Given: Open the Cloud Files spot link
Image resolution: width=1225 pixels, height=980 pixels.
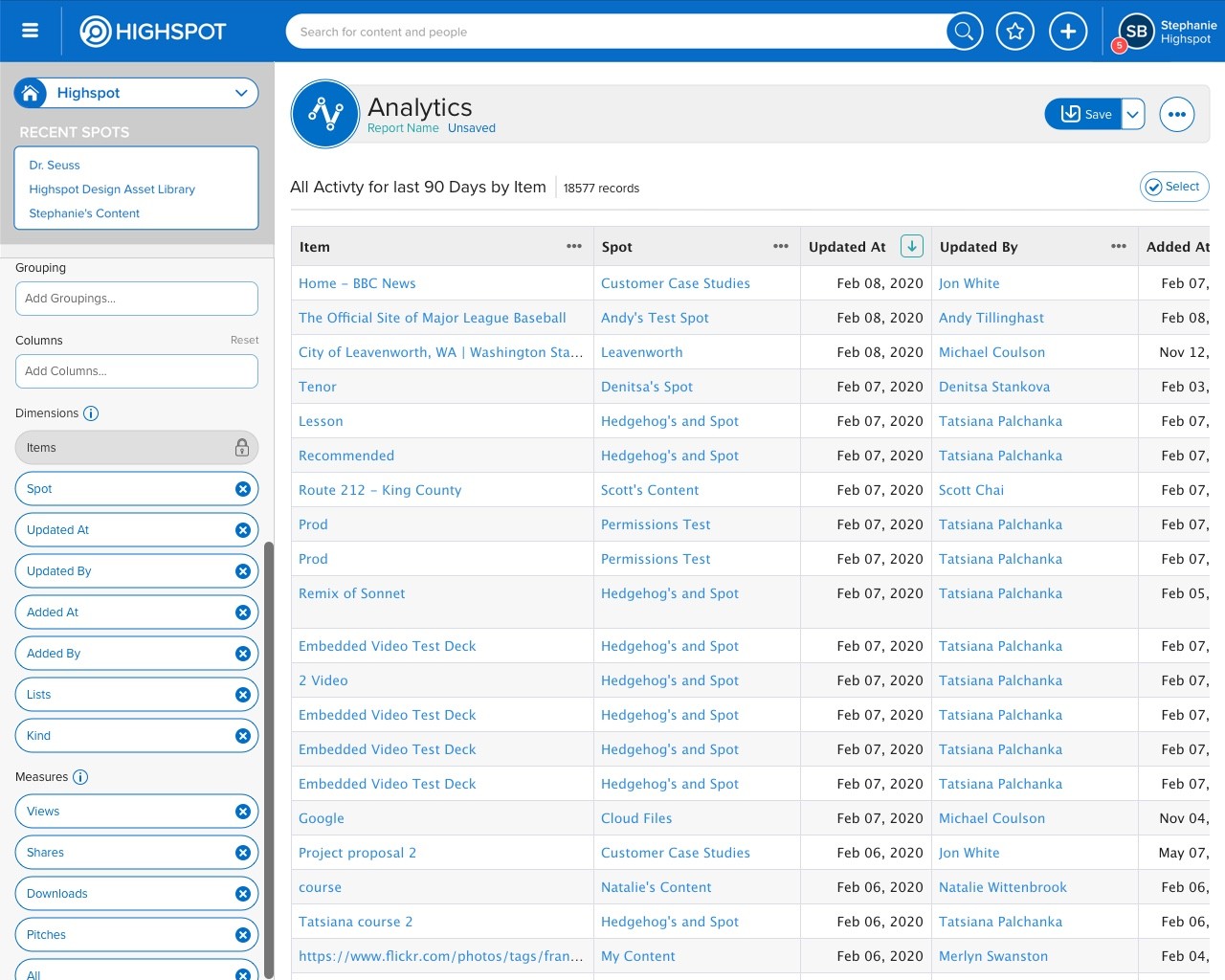Looking at the screenshot, I should [636, 818].
